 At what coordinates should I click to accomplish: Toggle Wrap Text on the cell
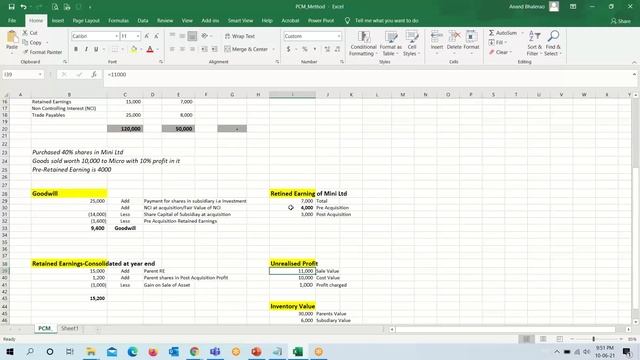tap(240, 36)
